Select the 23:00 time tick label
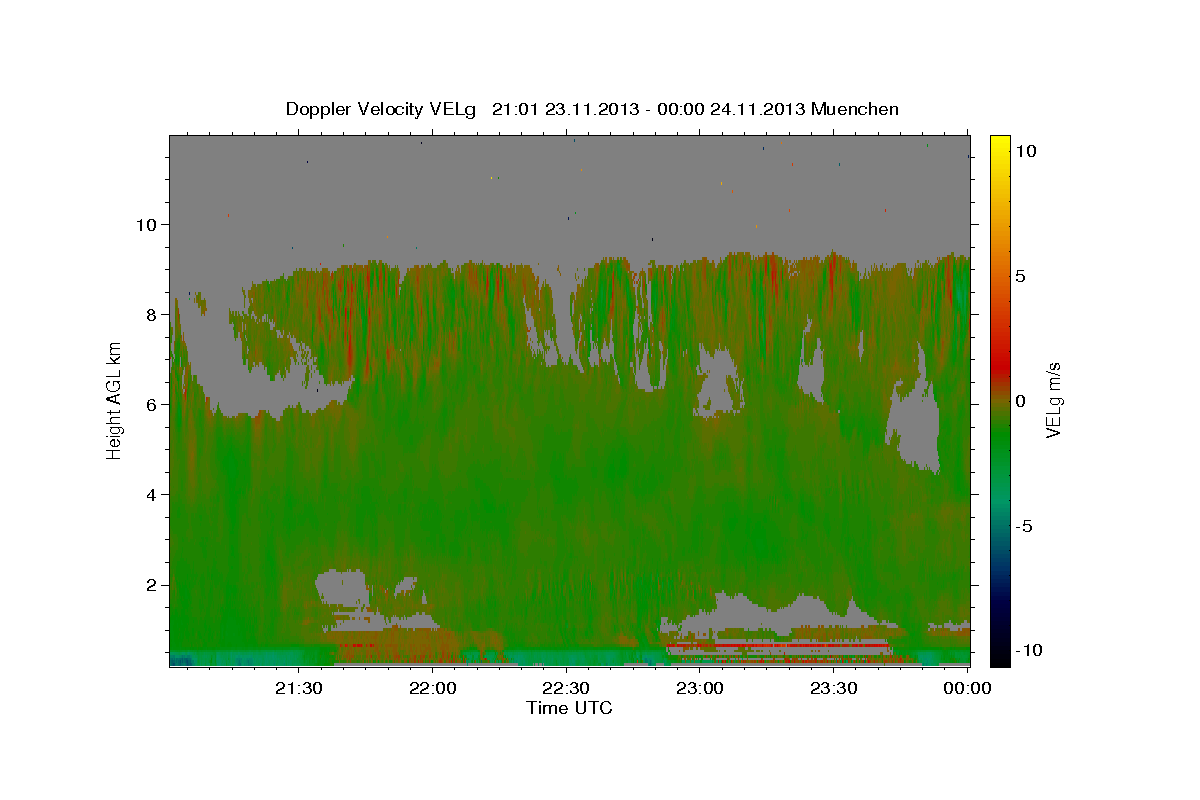The image size is (1200, 800). pyautogui.click(x=700, y=688)
